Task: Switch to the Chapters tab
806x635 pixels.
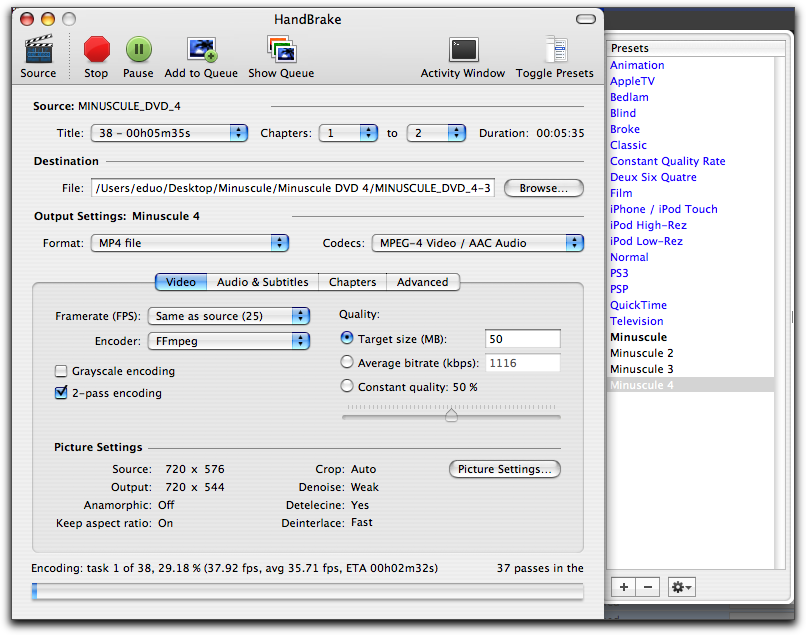Action: 353,282
